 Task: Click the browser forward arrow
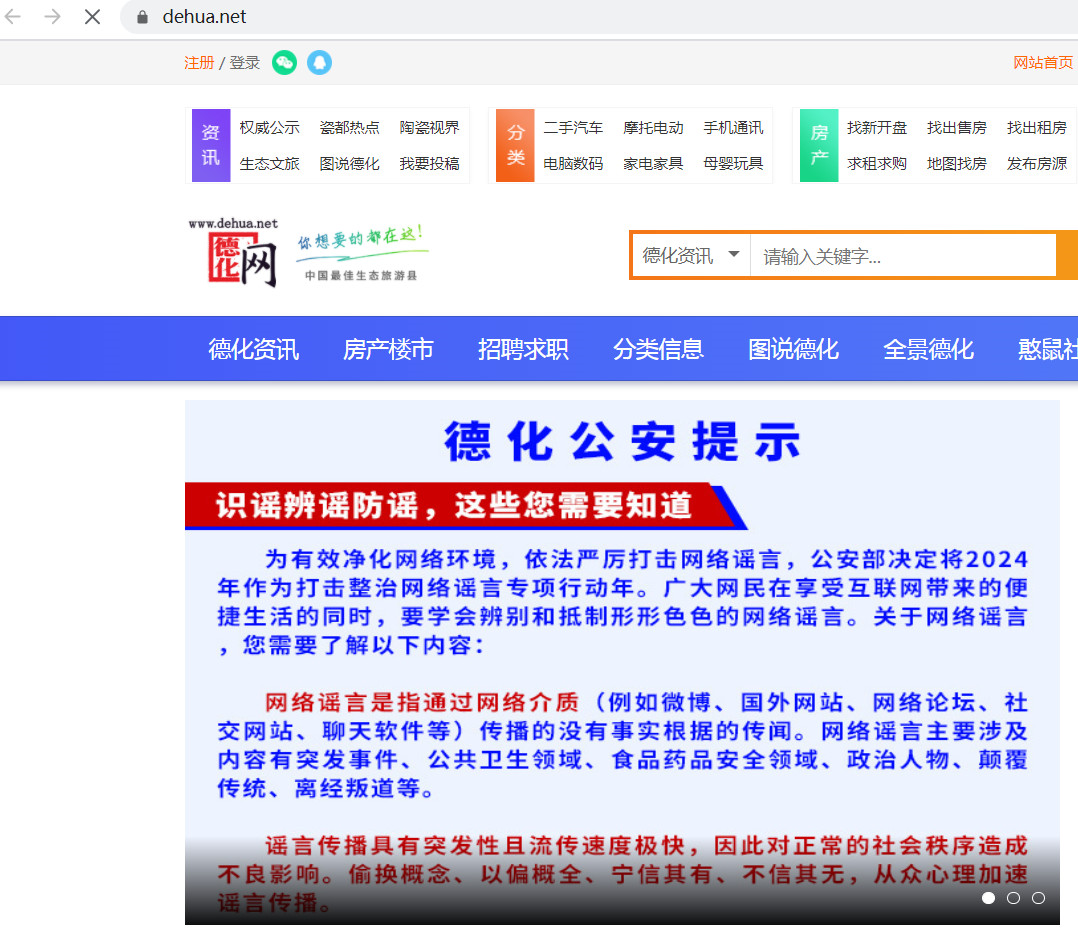tap(51, 16)
